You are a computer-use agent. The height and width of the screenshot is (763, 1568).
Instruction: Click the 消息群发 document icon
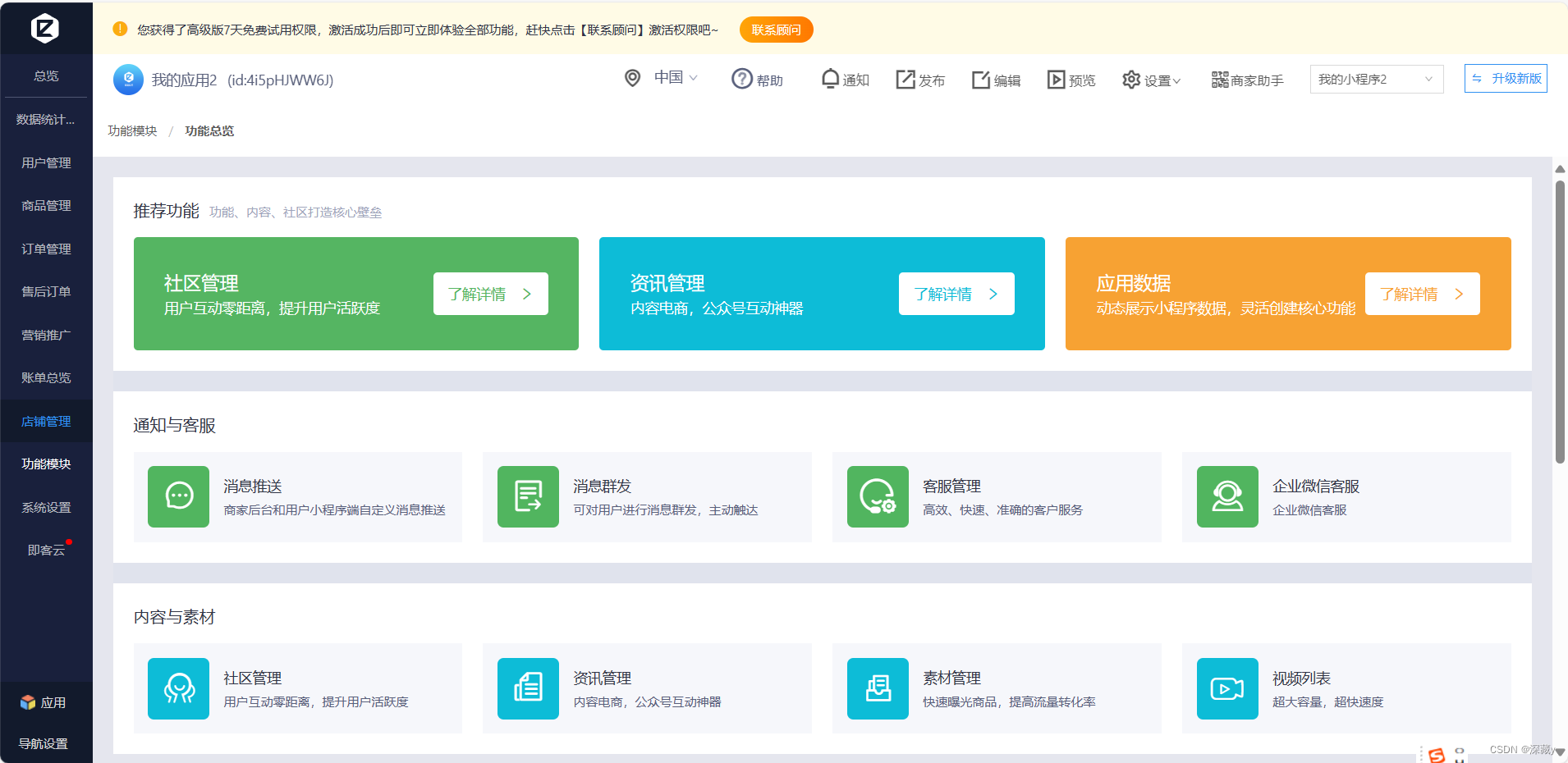click(x=528, y=496)
